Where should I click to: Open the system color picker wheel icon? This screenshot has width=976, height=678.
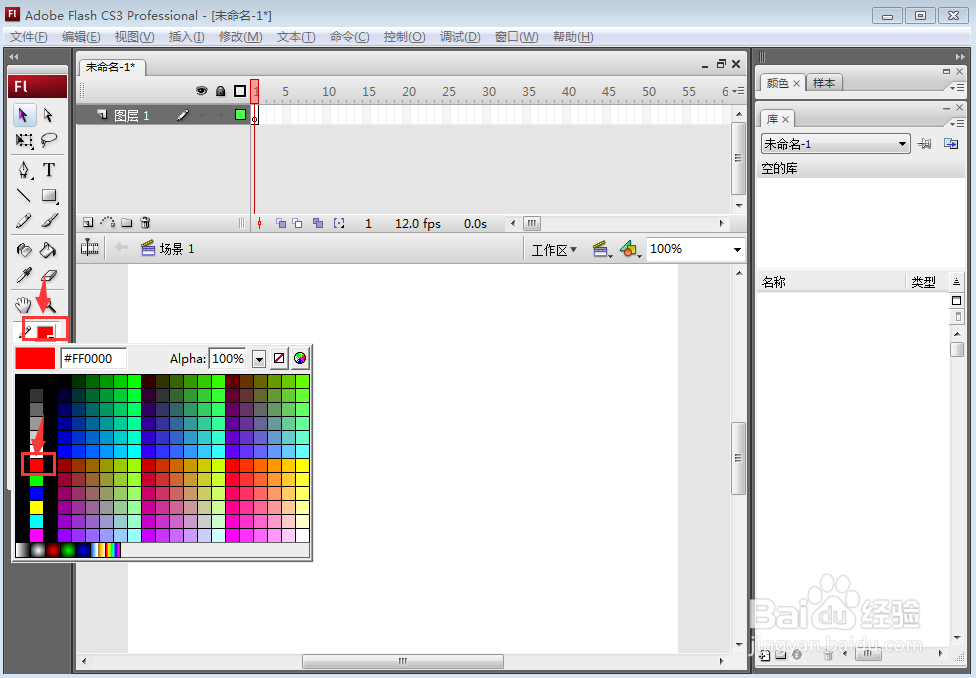(x=300, y=358)
